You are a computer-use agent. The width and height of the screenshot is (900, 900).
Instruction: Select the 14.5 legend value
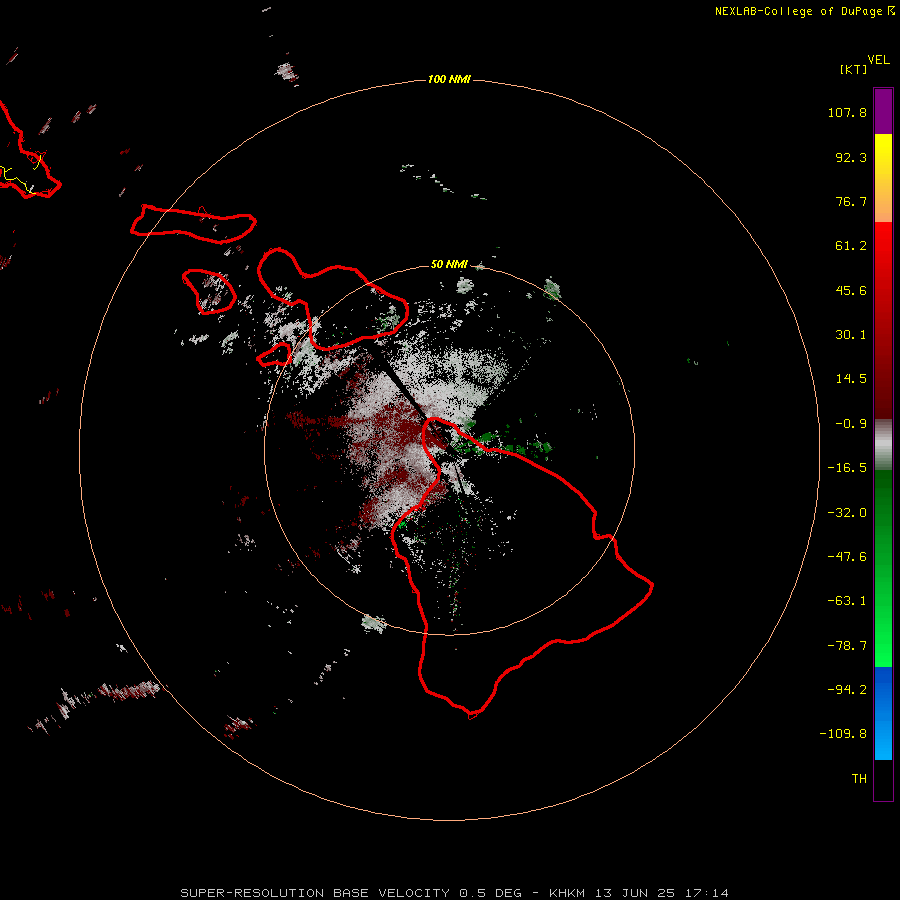click(x=851, y=379)
